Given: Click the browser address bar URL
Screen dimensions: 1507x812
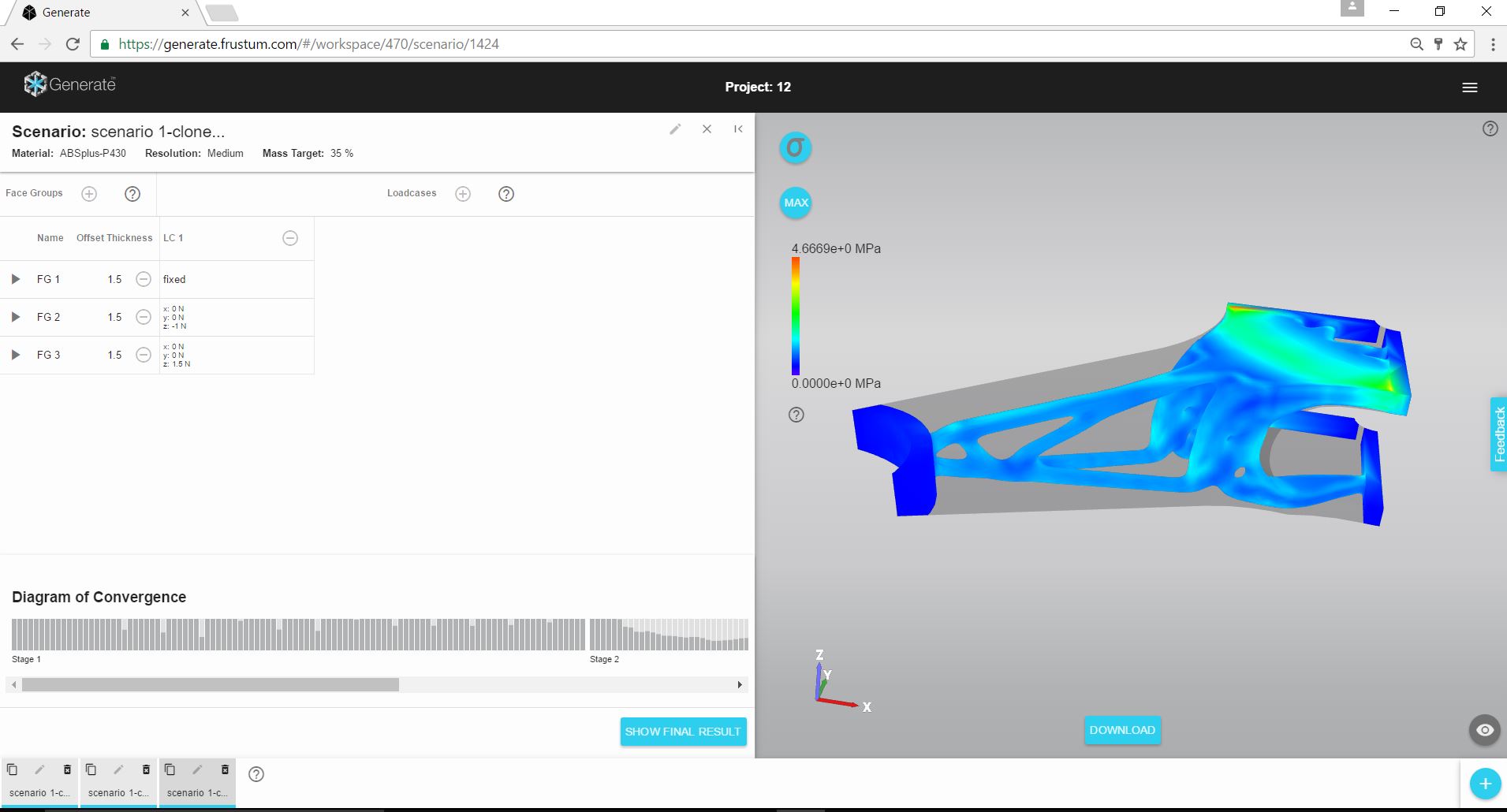Looking at the screenshot, I should 308,44.
